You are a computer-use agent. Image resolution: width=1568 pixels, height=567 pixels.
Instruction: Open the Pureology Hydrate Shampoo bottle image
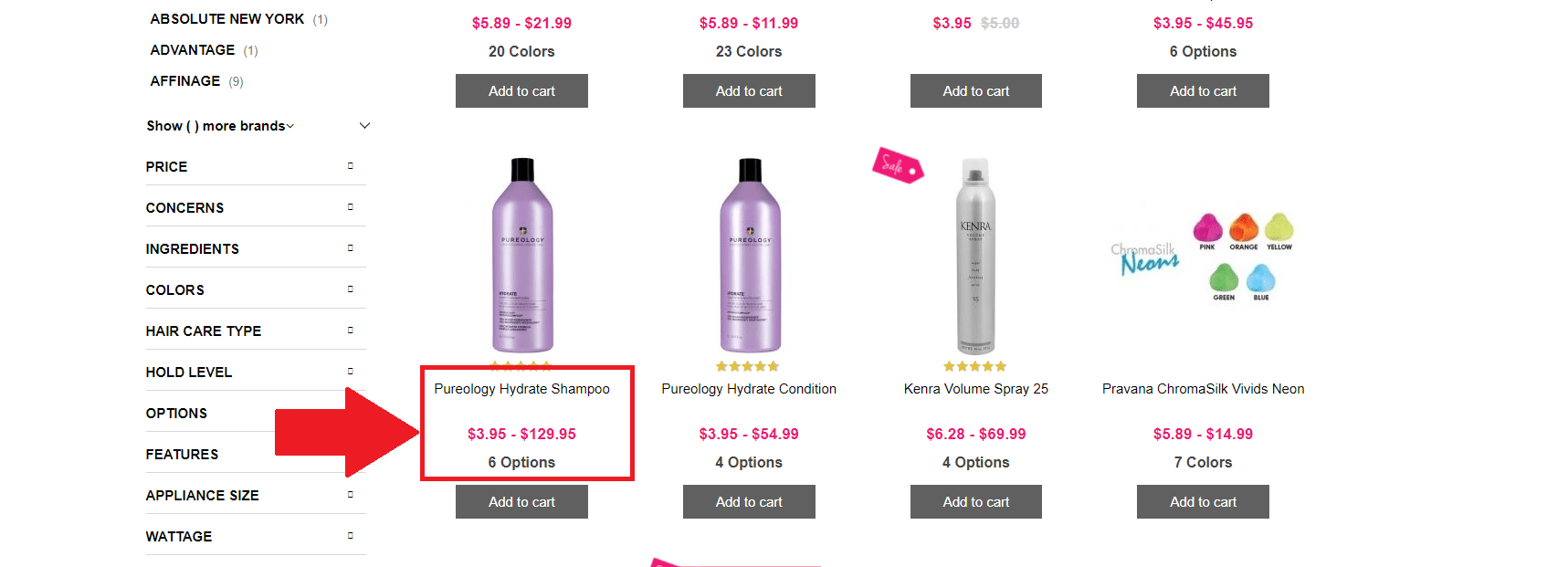522,256
